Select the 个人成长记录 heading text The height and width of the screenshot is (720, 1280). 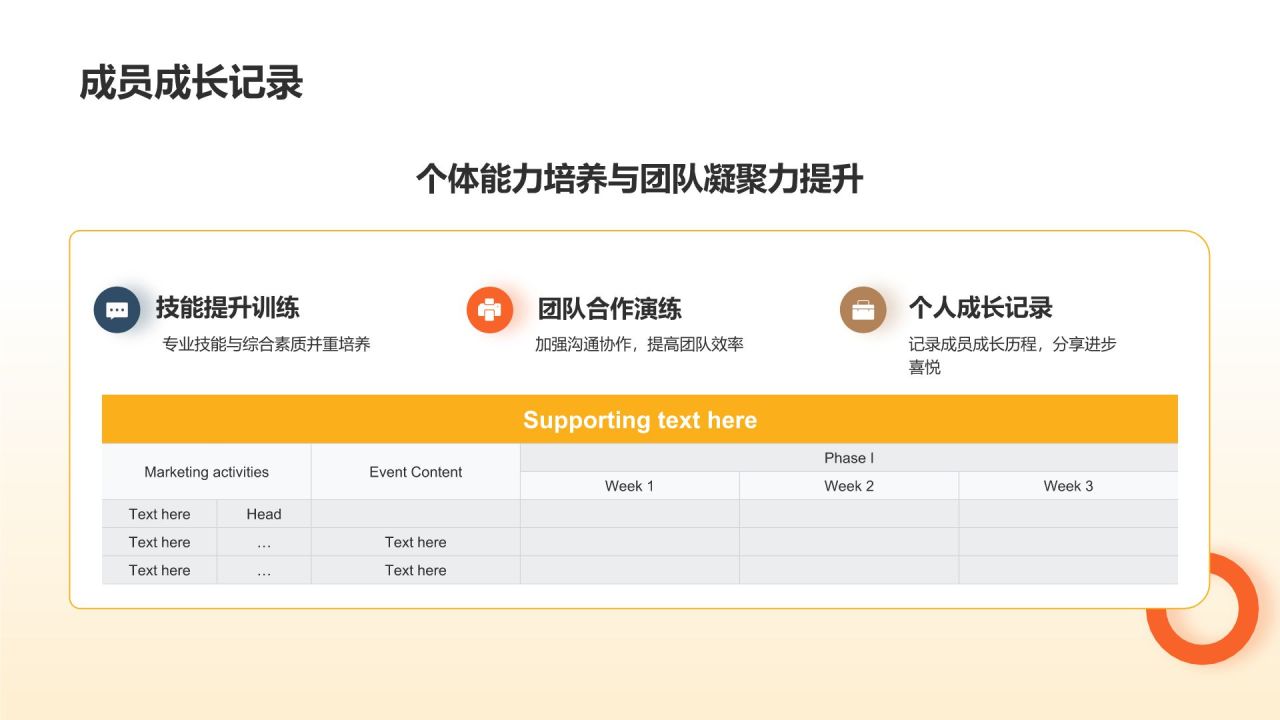click(x=980, y=308)
